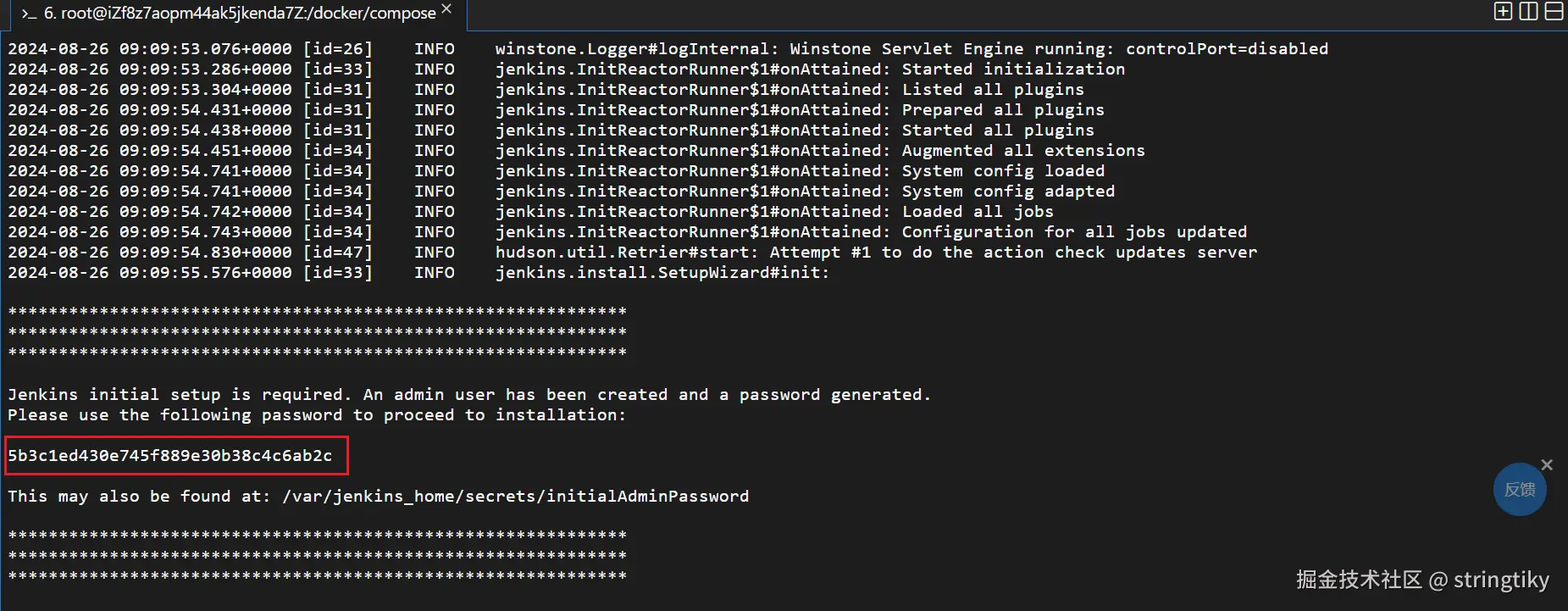Open the blue 反馈 feedback button
The height and width of the screenshot is (611, 1568).
coord(1519,490)
